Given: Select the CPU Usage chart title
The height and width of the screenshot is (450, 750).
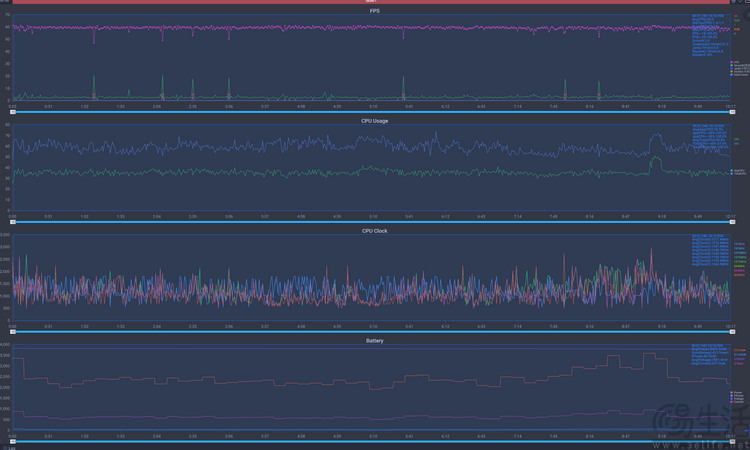Looking at the screenshot, I should click(x=375, y=121).
